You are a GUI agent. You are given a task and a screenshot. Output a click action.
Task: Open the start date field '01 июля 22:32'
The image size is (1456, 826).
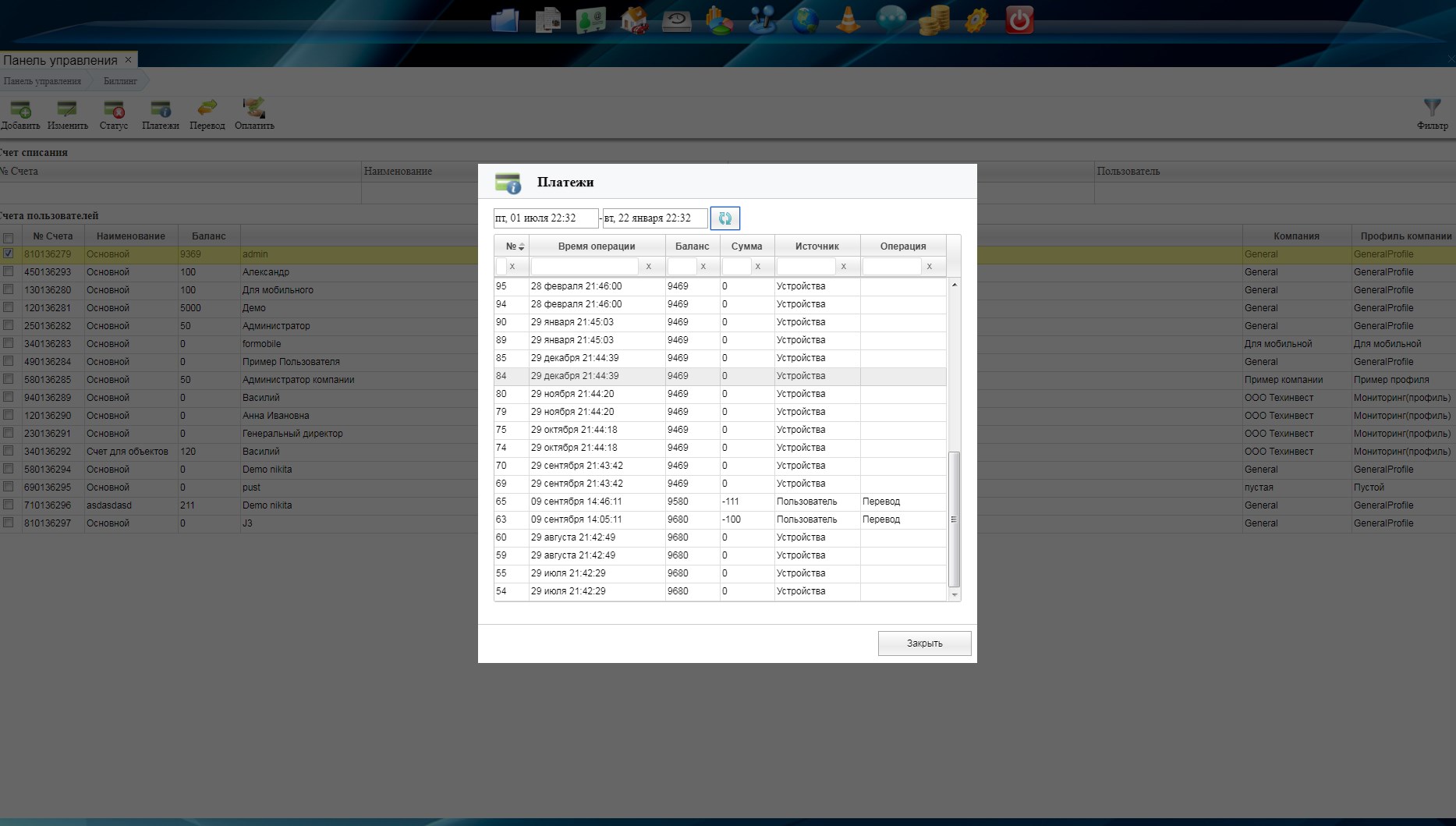545,218
